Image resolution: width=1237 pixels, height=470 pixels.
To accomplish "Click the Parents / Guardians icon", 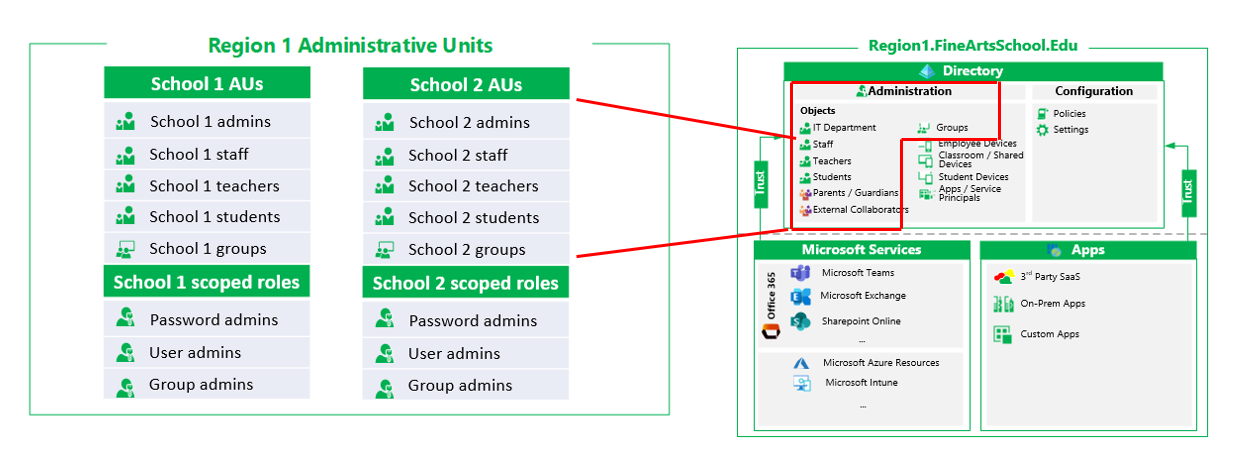I will click(805, 194).
